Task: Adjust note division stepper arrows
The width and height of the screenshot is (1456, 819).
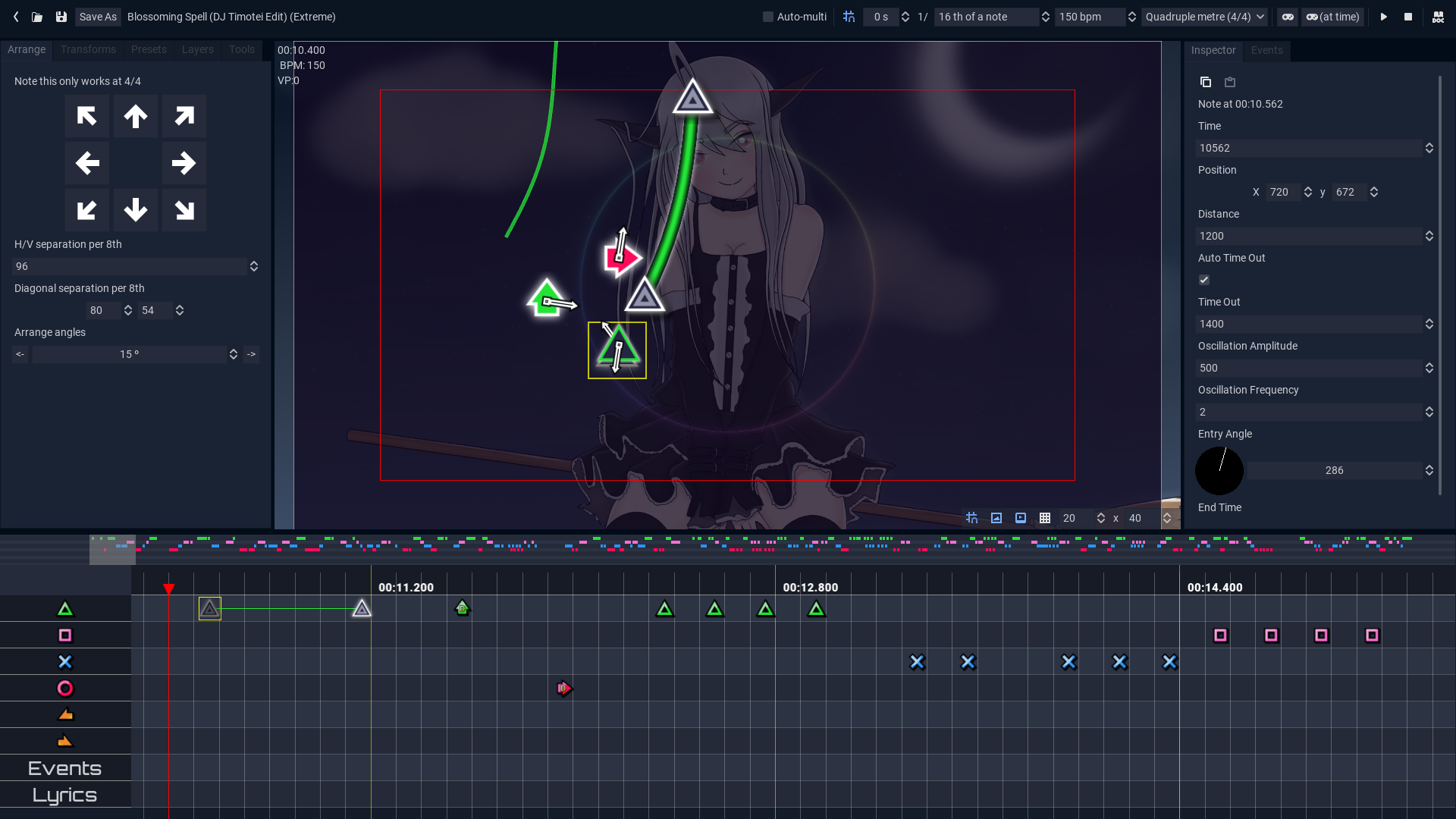Action: 1045,17
